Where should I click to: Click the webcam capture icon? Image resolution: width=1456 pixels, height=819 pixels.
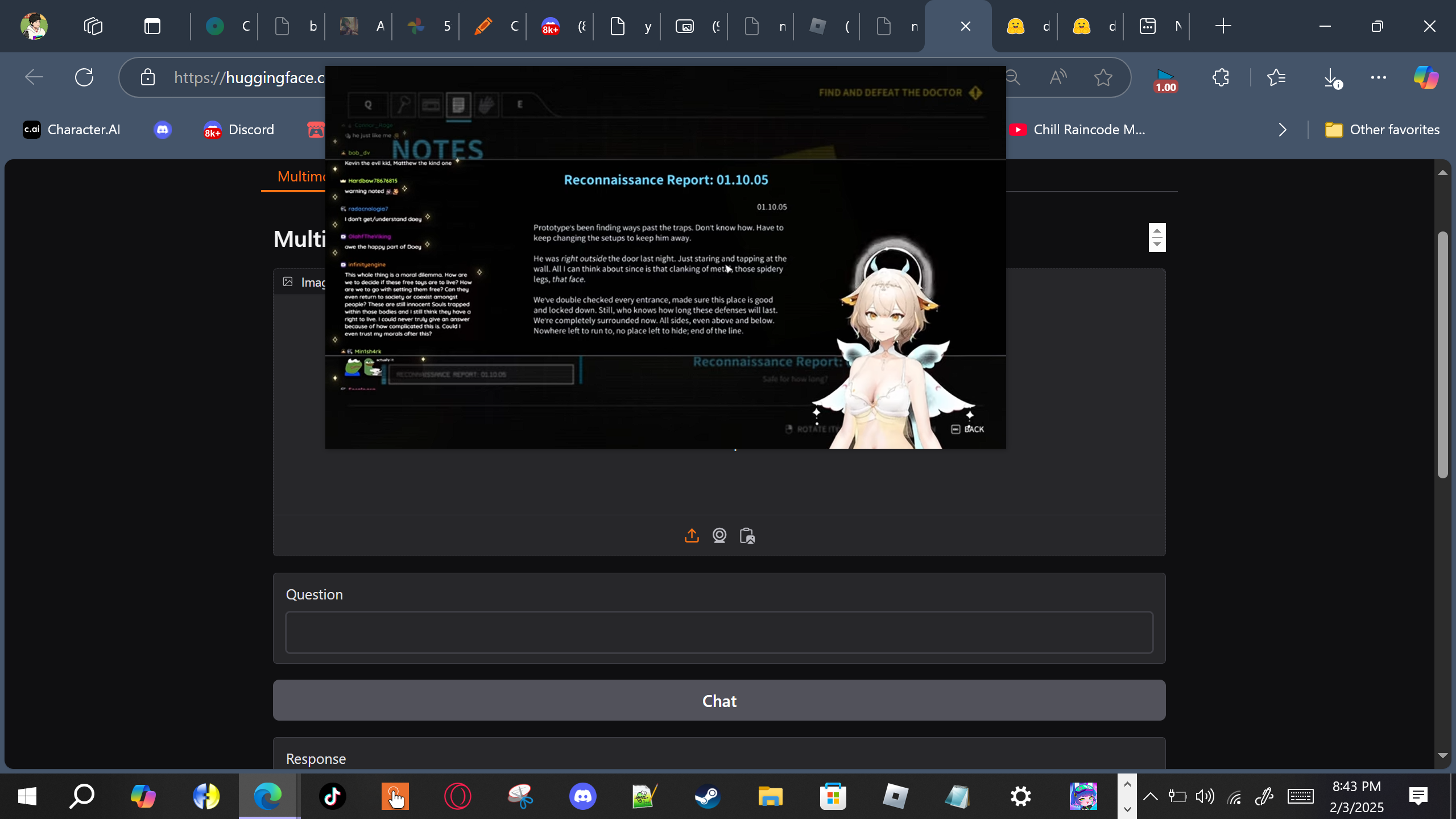click(719, 536)
